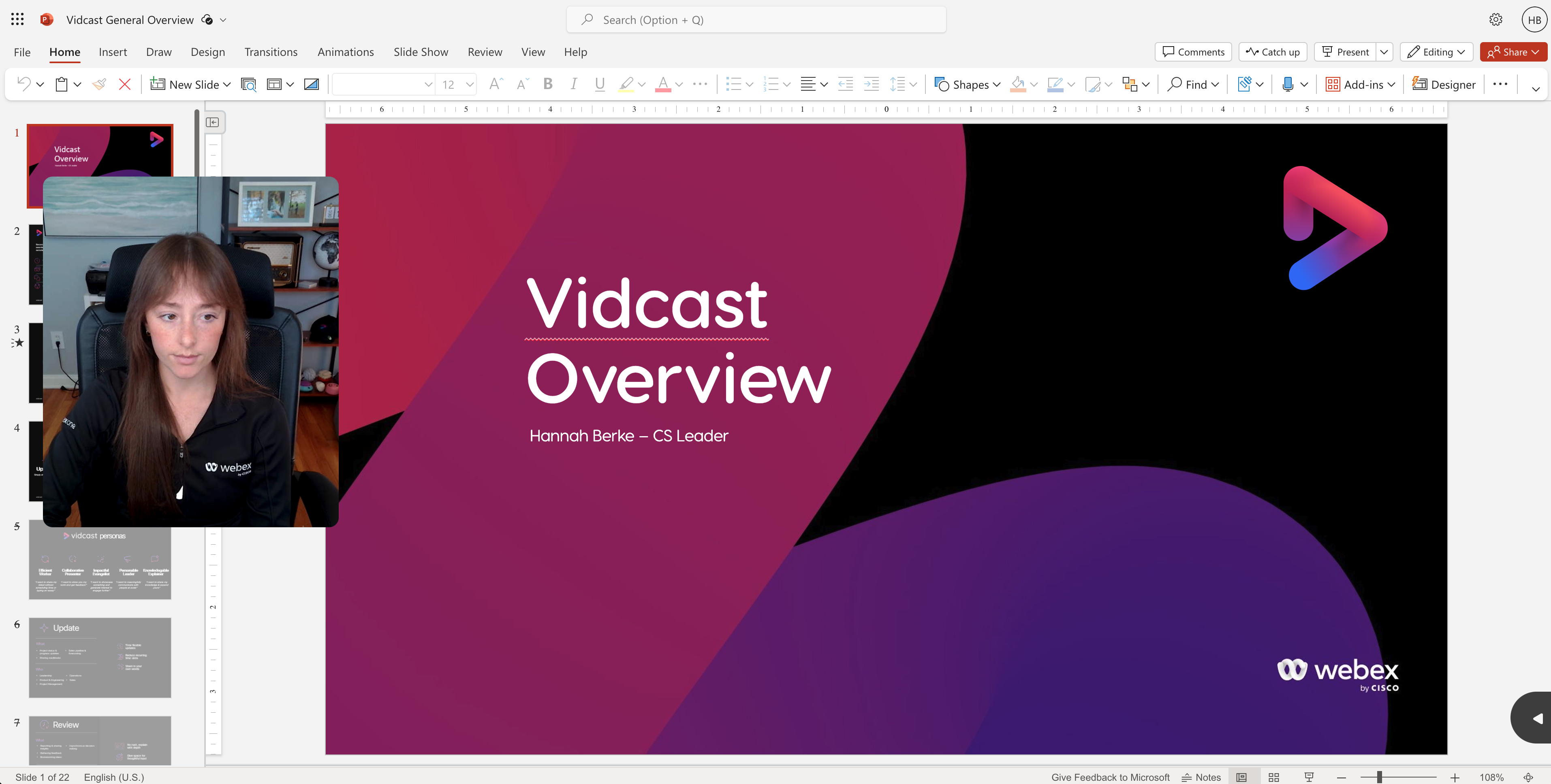Open the font name combo box

click(x=384, y=84)
